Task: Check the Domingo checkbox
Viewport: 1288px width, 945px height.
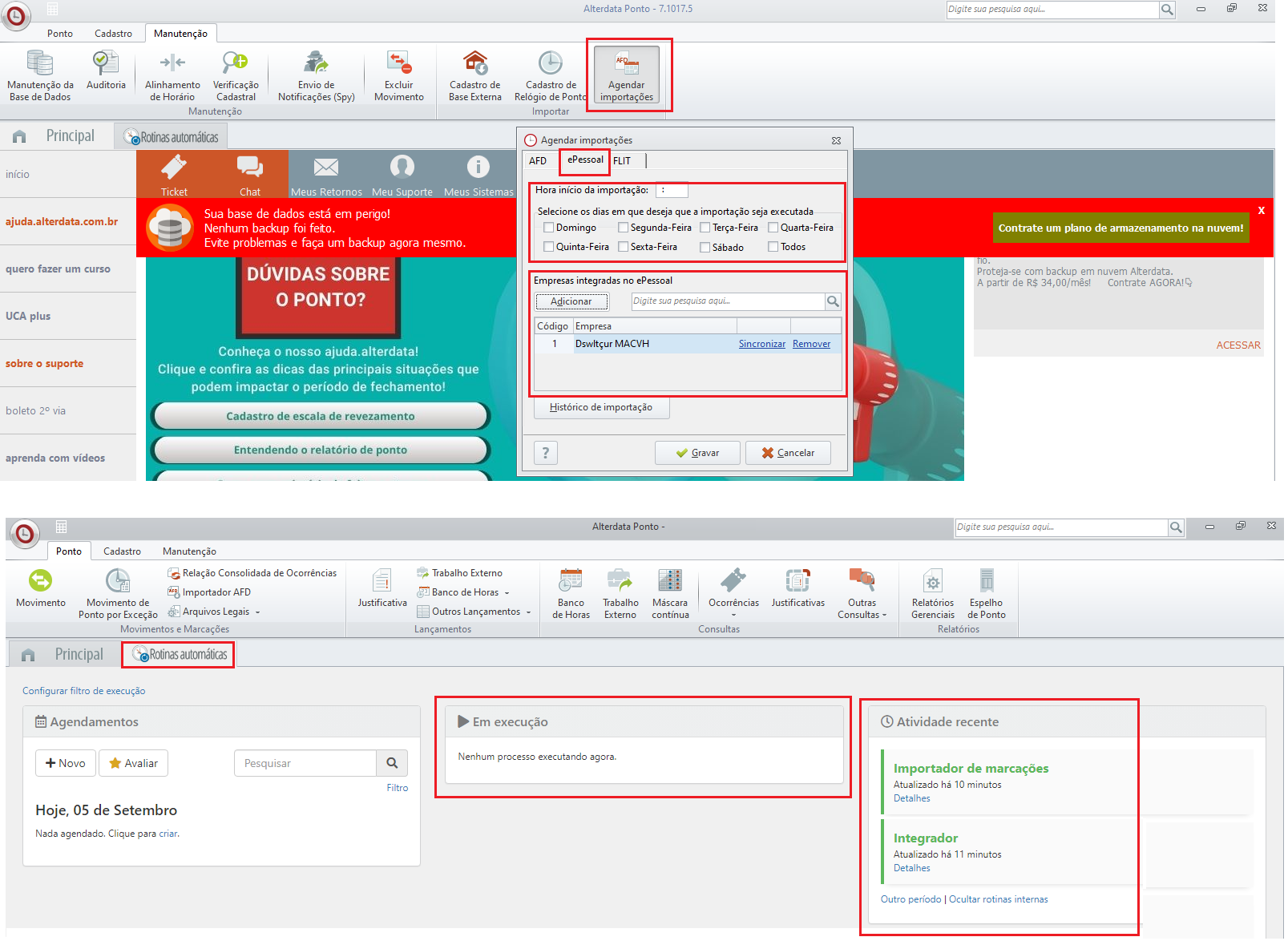Action: 549,228
